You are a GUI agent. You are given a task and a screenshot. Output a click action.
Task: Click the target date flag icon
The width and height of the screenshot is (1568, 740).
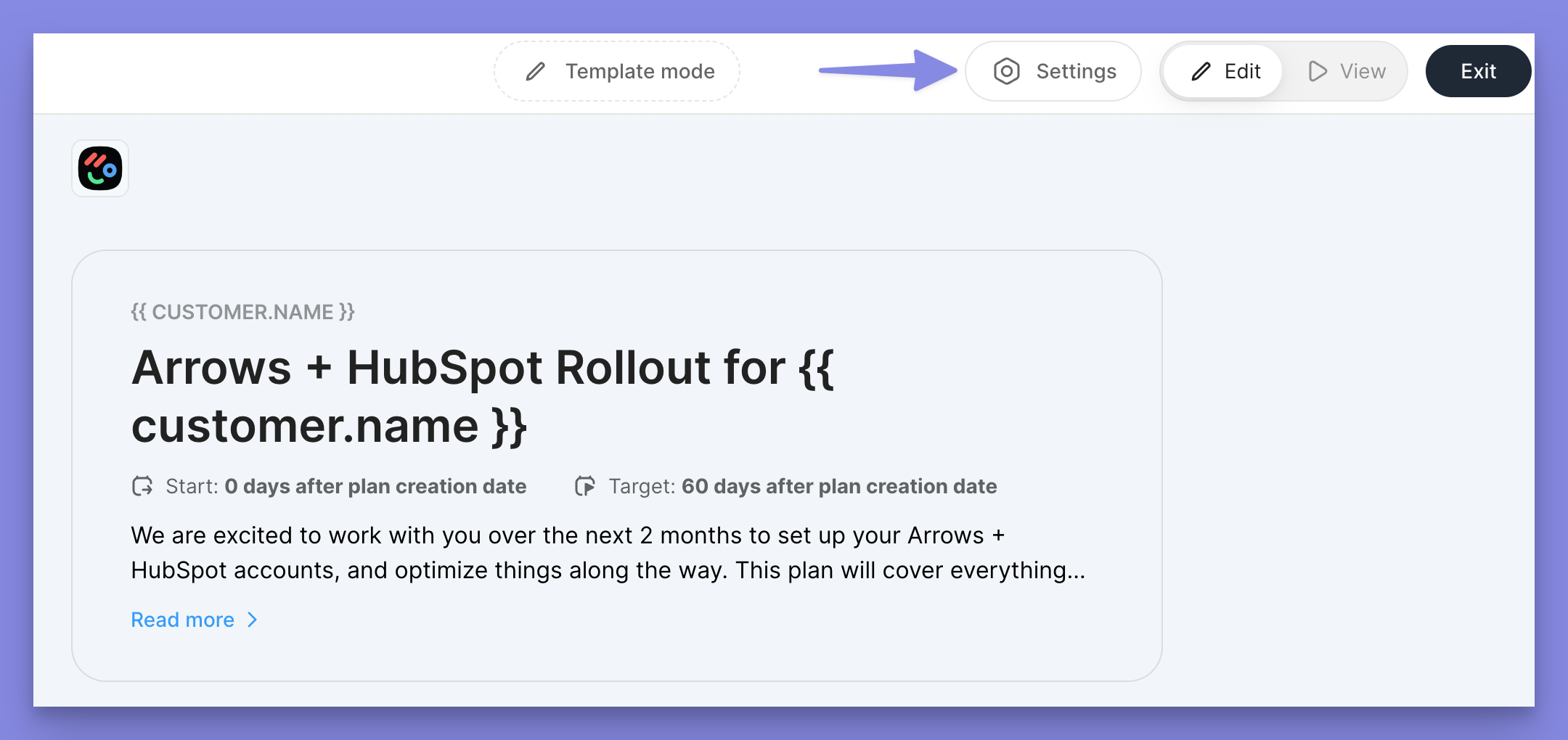pyautogui.click(x=585, y=486)
